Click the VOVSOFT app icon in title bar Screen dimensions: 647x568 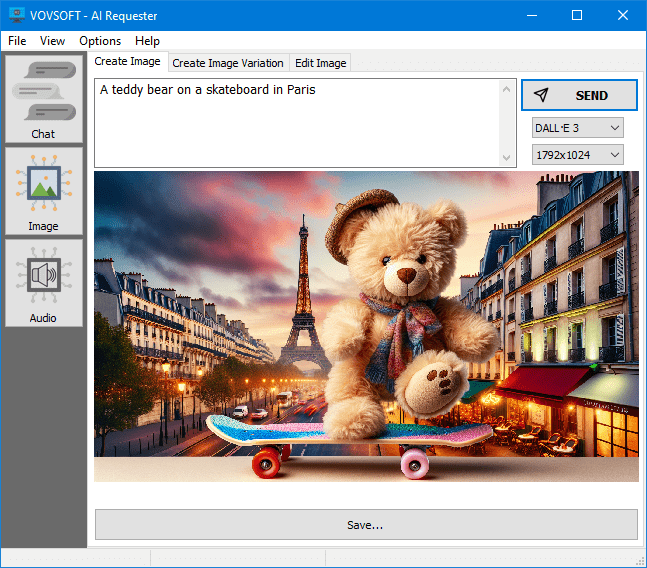tap(17, 15)
